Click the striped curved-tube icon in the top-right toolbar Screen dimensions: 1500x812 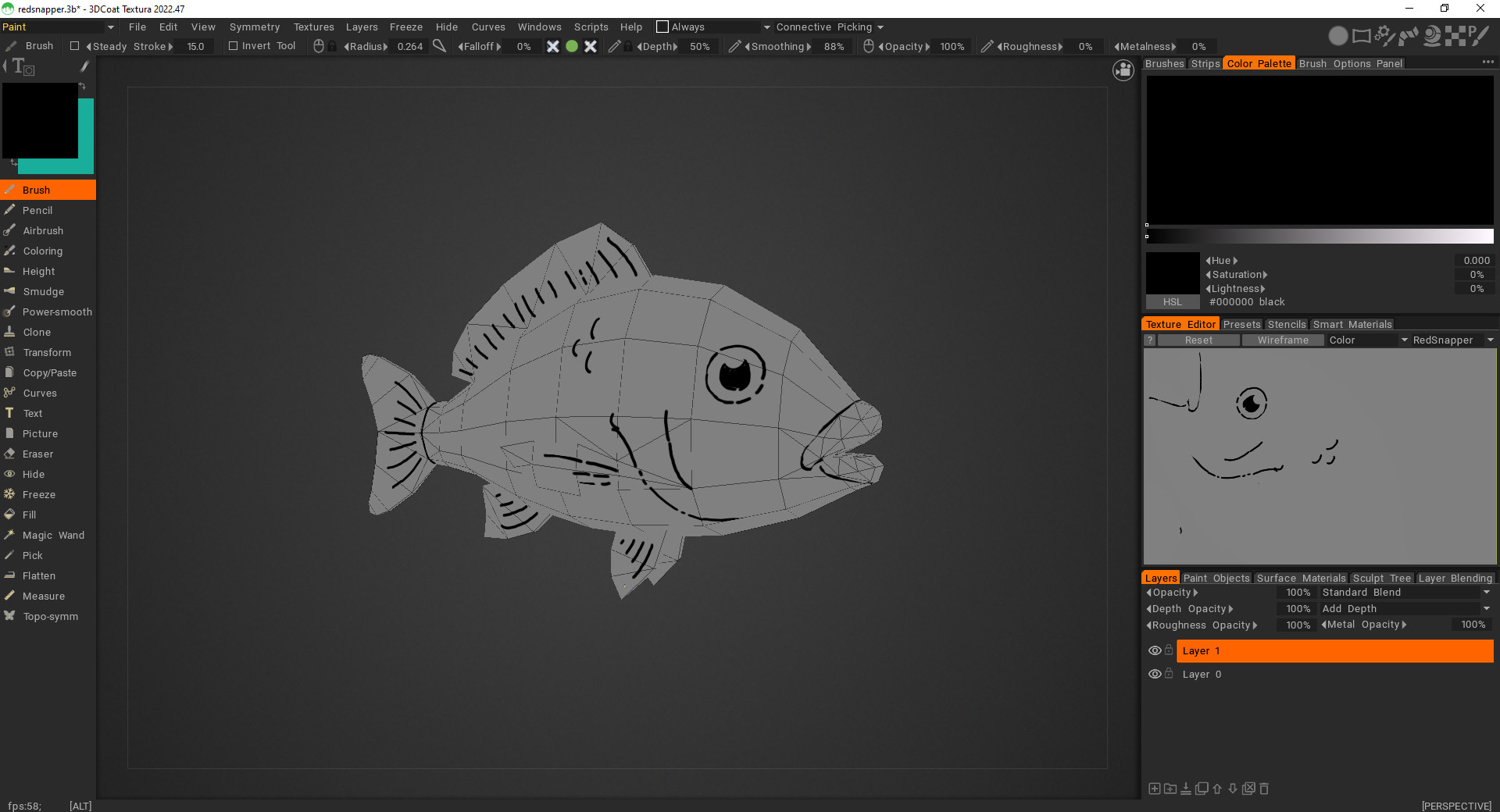(x=1409, y=35)
